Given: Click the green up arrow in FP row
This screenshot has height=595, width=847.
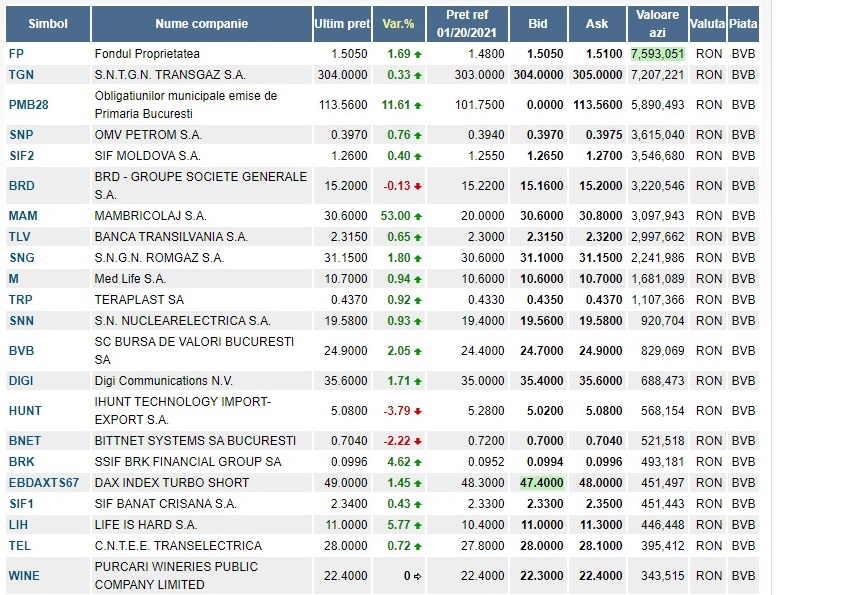Looking at the screenshot, I should point(418,55).
